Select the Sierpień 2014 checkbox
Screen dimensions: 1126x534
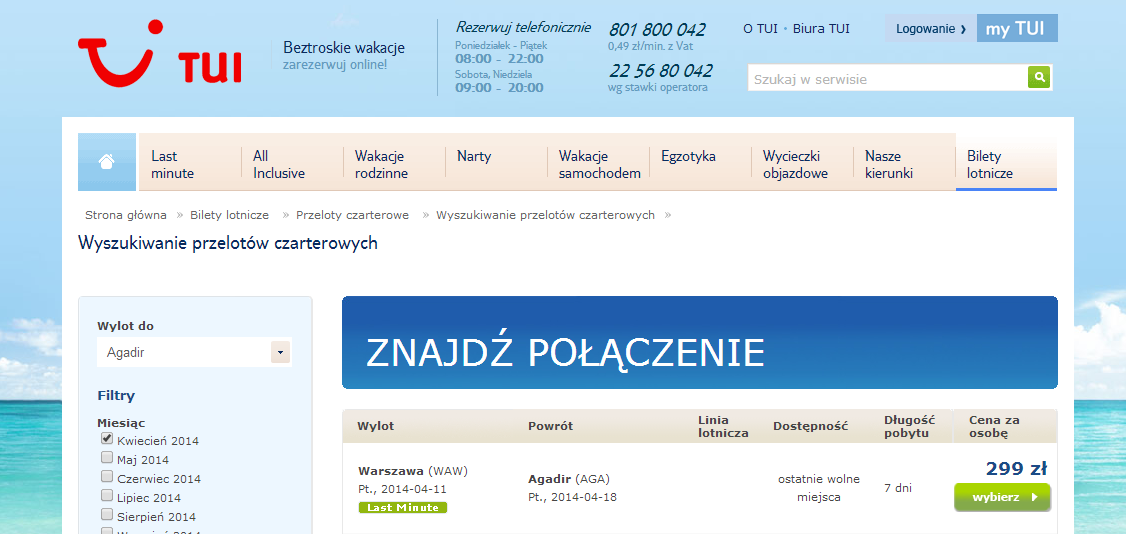pyautogui.click(x=107, y=514)
